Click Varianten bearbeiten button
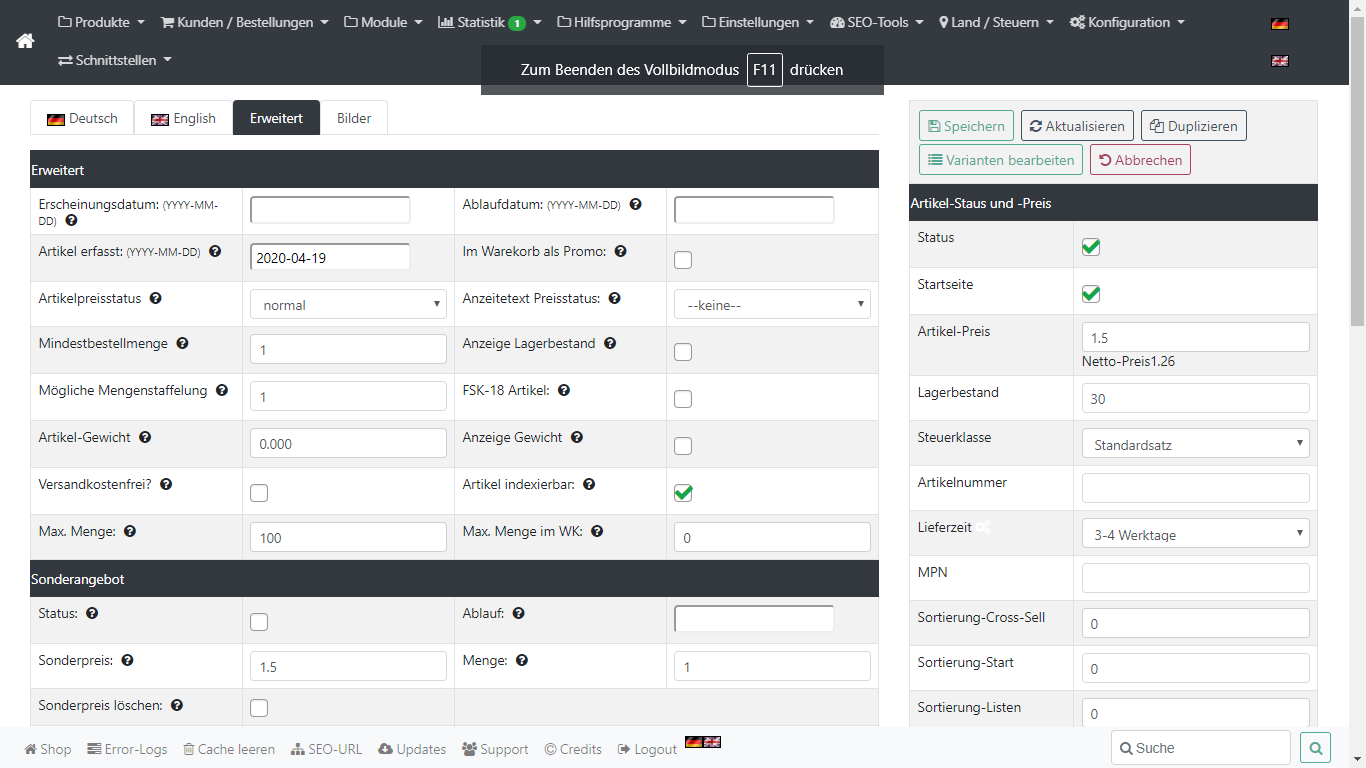Viewport: 1366px width, 768px height. tap(1001, 159)
